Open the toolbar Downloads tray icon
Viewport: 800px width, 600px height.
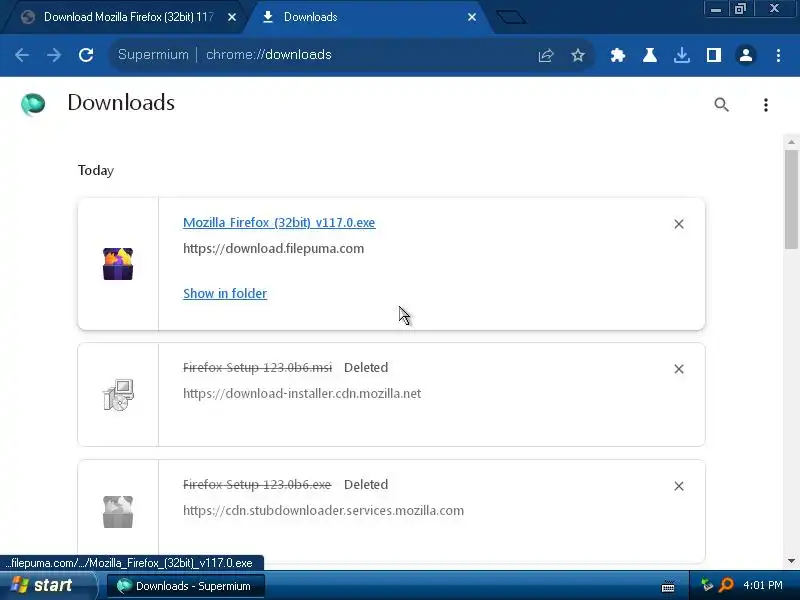(x=682, y=55)
